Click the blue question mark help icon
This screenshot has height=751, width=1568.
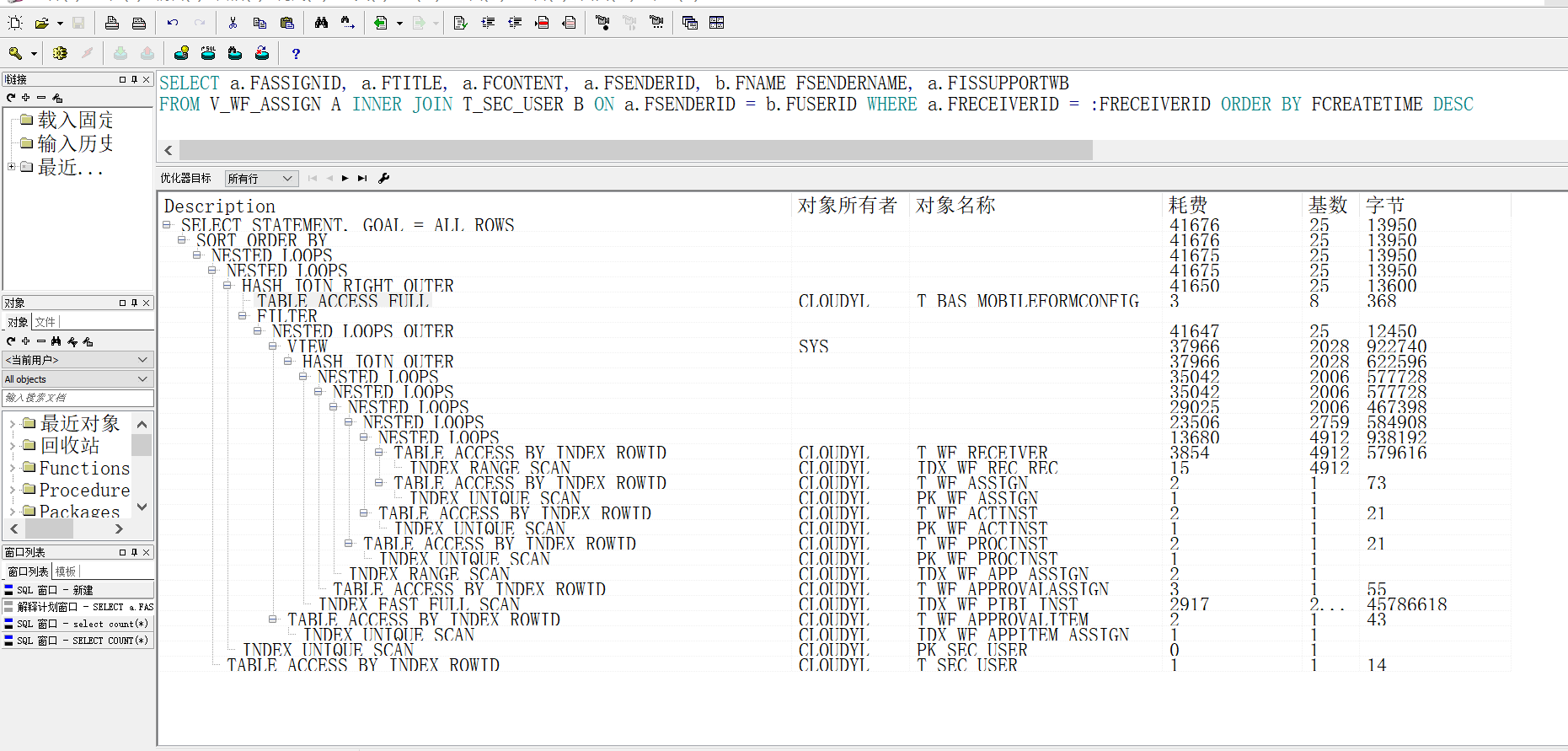[296, 53]
